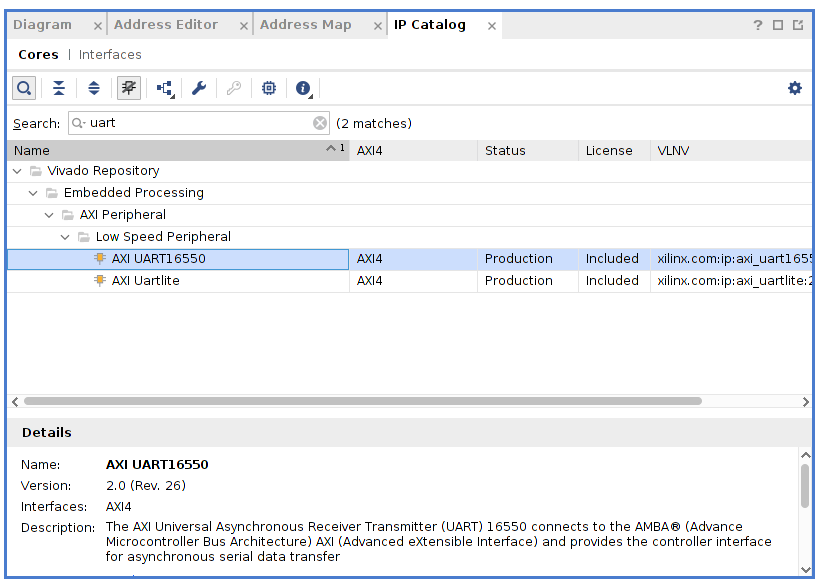Close the Address Map tab
Viewport: 816px width, 579px height.
[378, 26]
